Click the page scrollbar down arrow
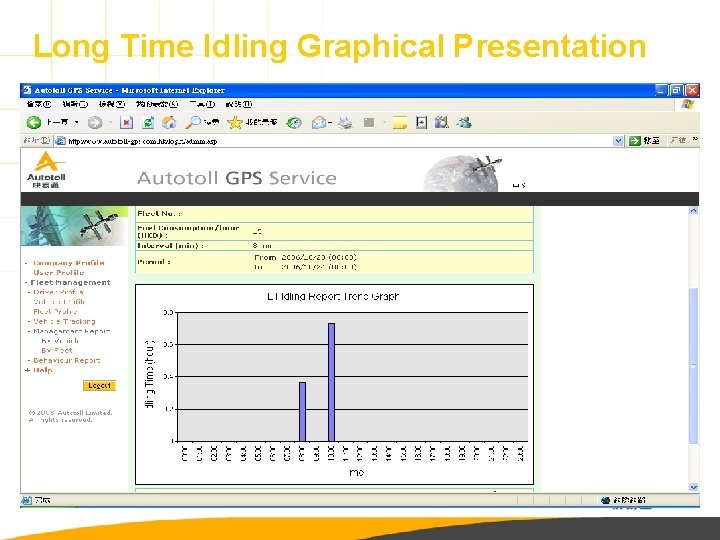The width and height of the screenshot is (720, 540). coord(693,487)
